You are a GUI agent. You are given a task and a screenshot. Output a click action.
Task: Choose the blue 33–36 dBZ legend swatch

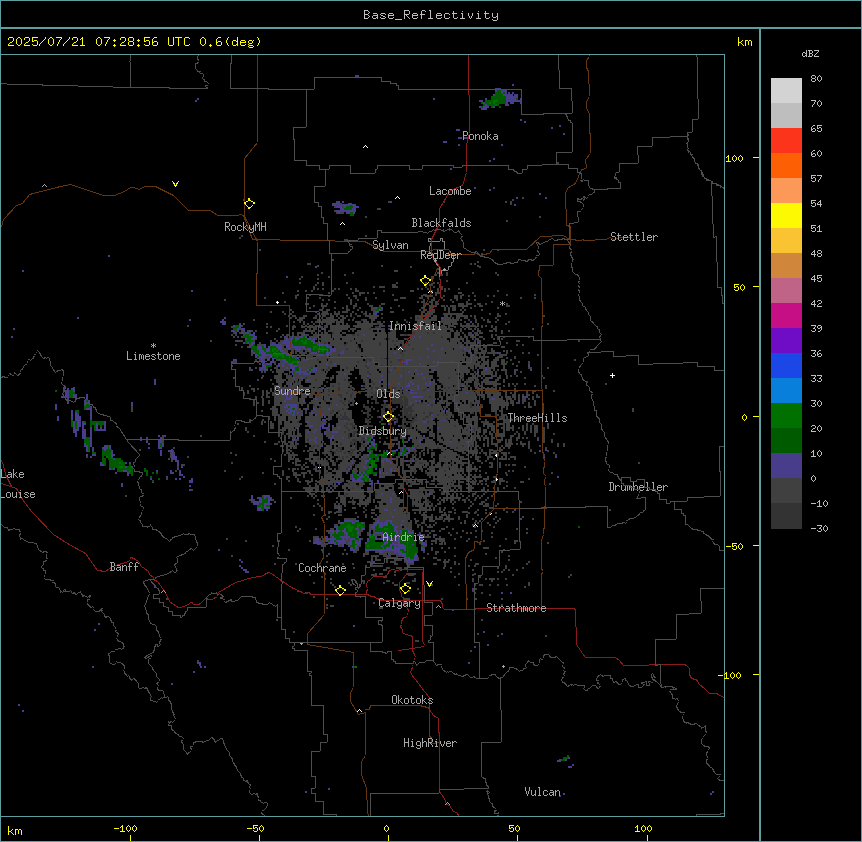click(x=786, y=365)
